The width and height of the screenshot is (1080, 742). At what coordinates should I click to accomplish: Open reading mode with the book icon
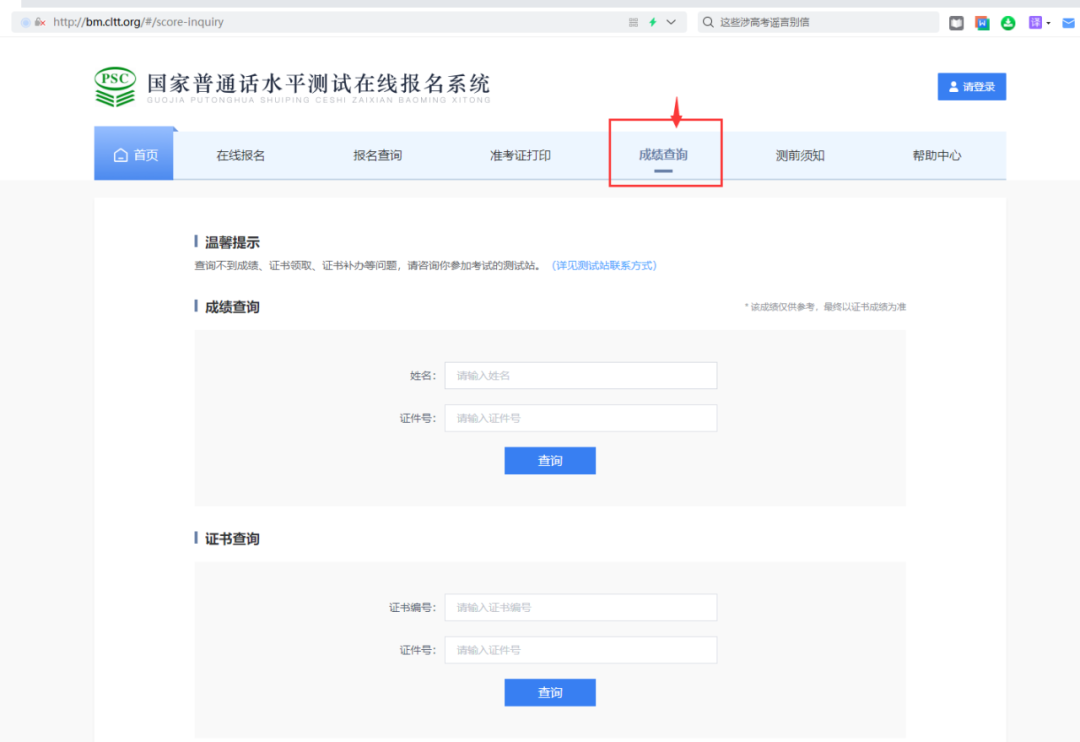956,21
